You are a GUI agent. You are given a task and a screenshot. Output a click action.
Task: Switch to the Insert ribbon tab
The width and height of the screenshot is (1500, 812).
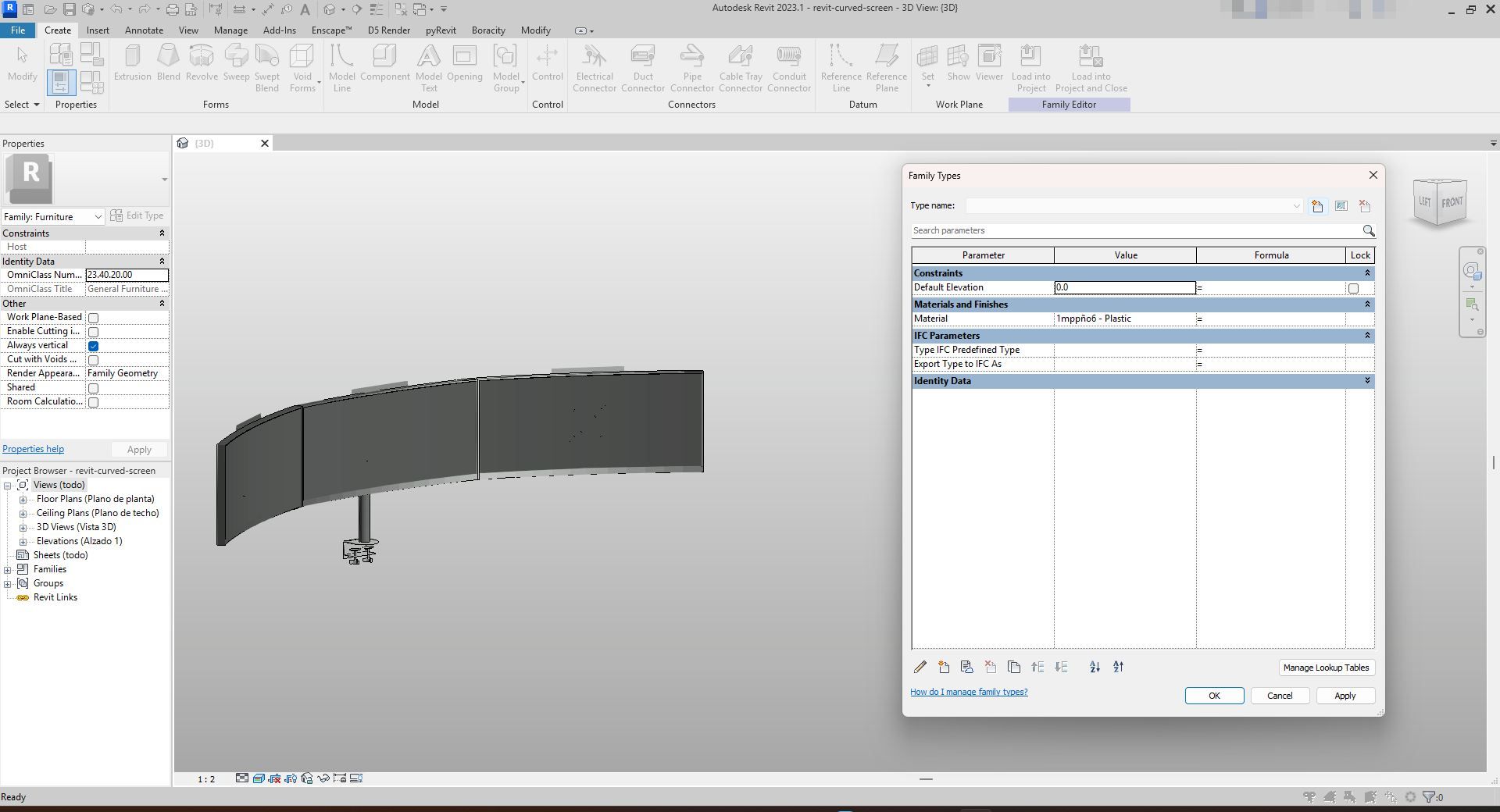click(98, 30)
